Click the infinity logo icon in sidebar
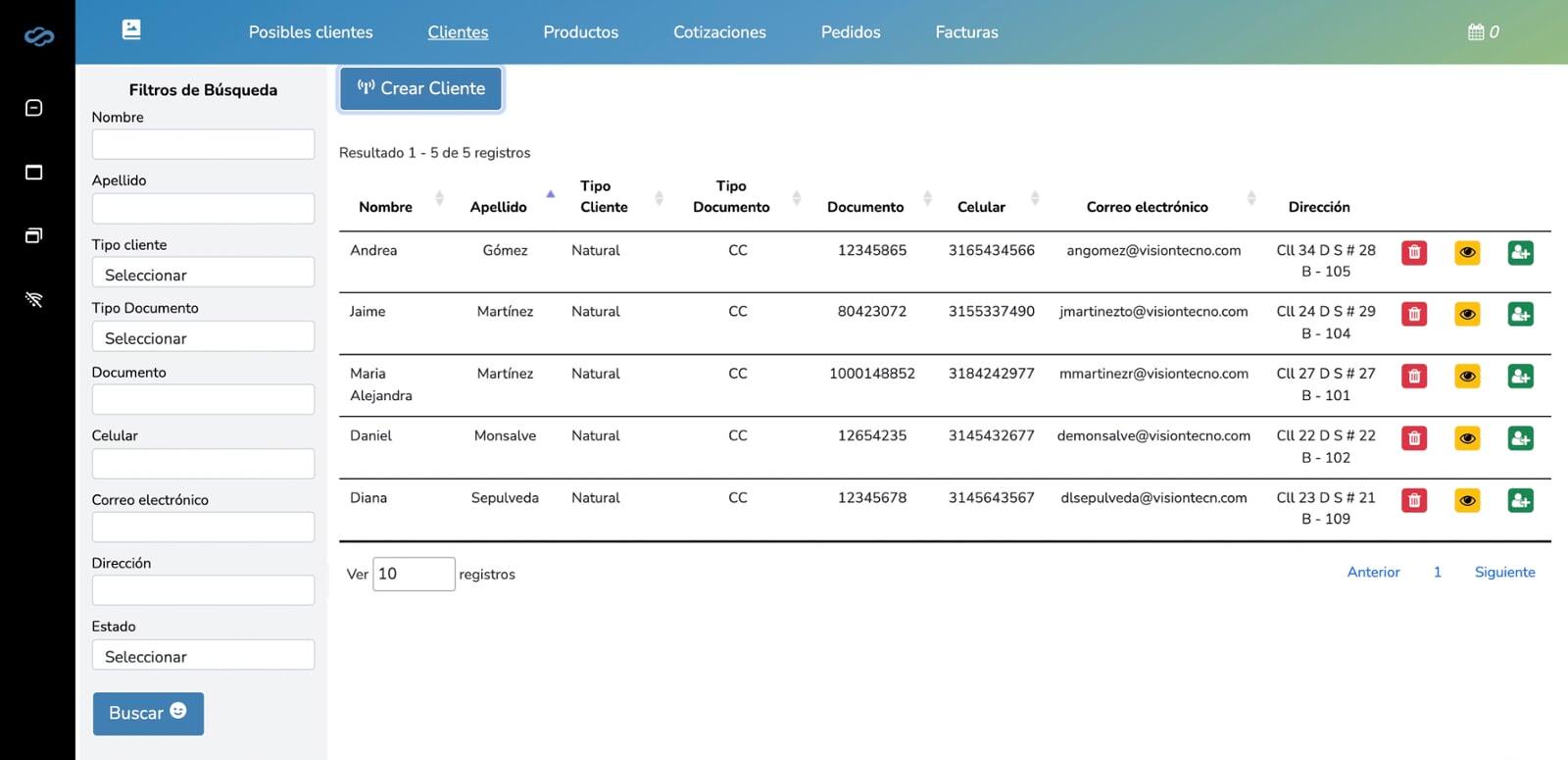Screen dimensions: 1568x760 click(x=38, y=36)
